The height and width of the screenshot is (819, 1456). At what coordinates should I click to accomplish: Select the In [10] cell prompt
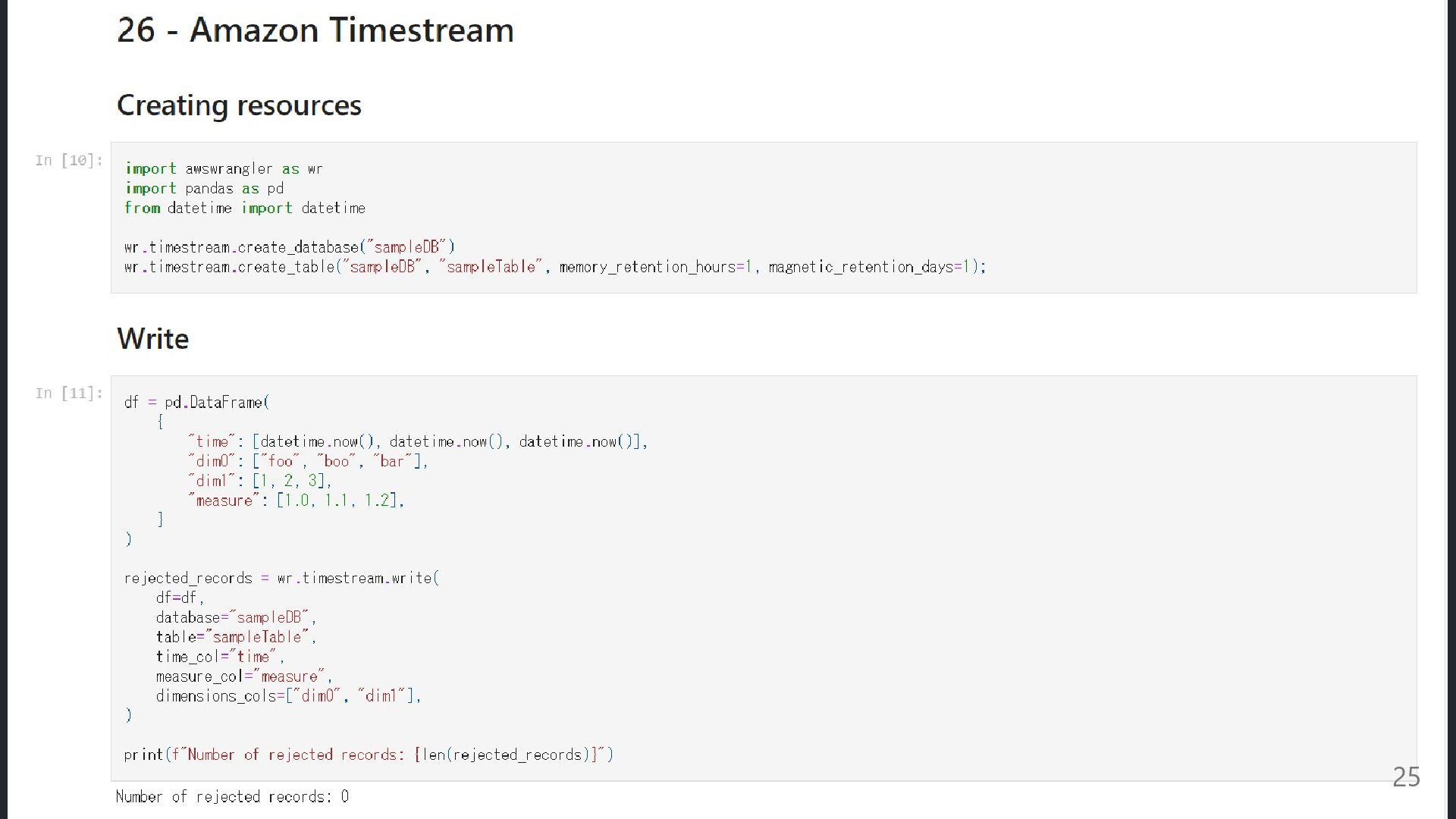tap(68, 160)
